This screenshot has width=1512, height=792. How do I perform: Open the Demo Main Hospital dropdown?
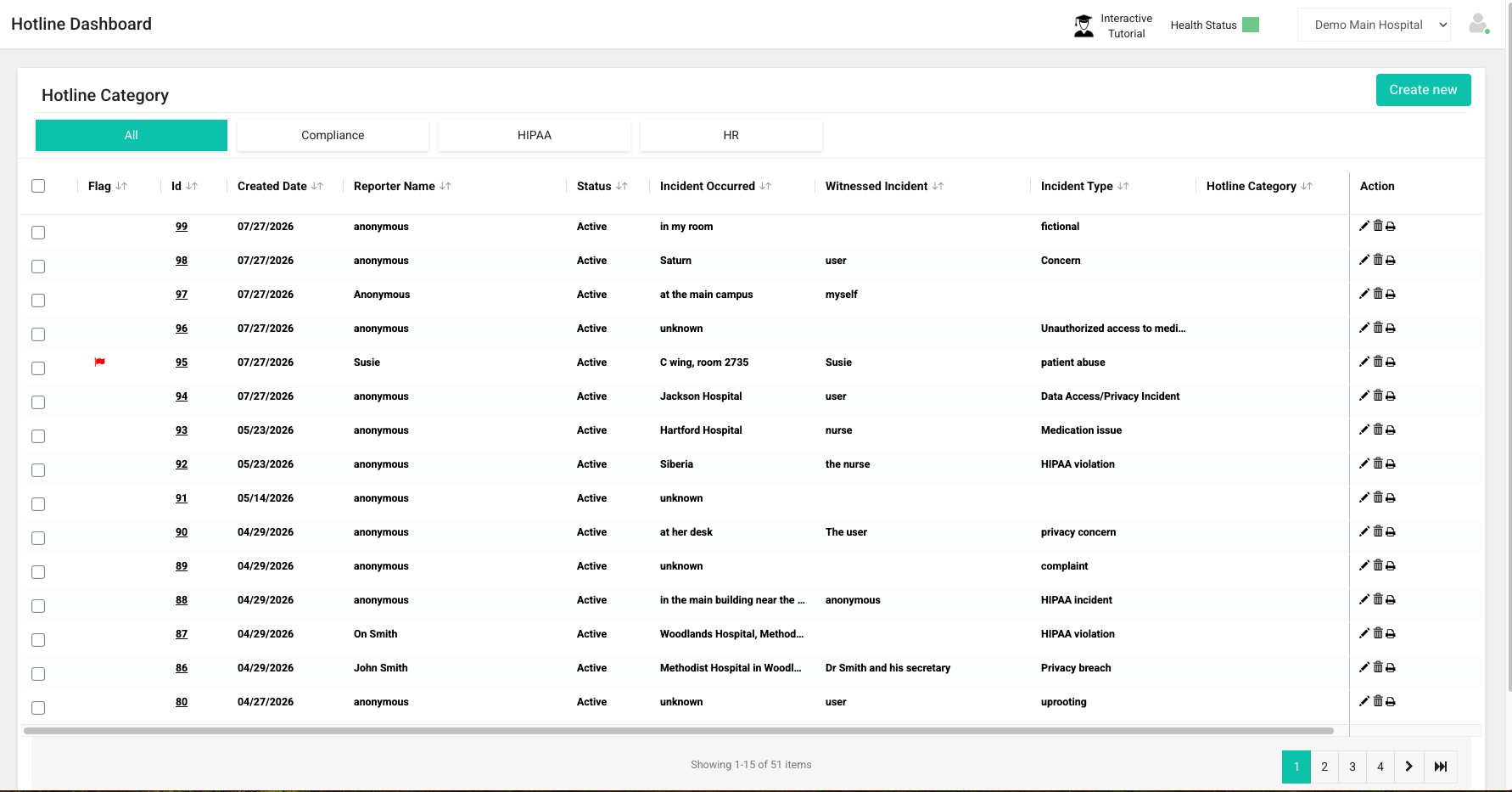tap(1374, 25)
